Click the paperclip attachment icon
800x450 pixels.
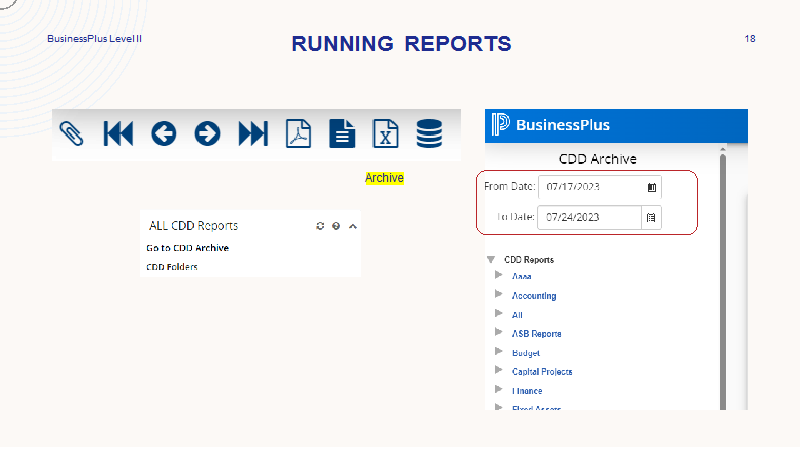click(x=71, y=134)
